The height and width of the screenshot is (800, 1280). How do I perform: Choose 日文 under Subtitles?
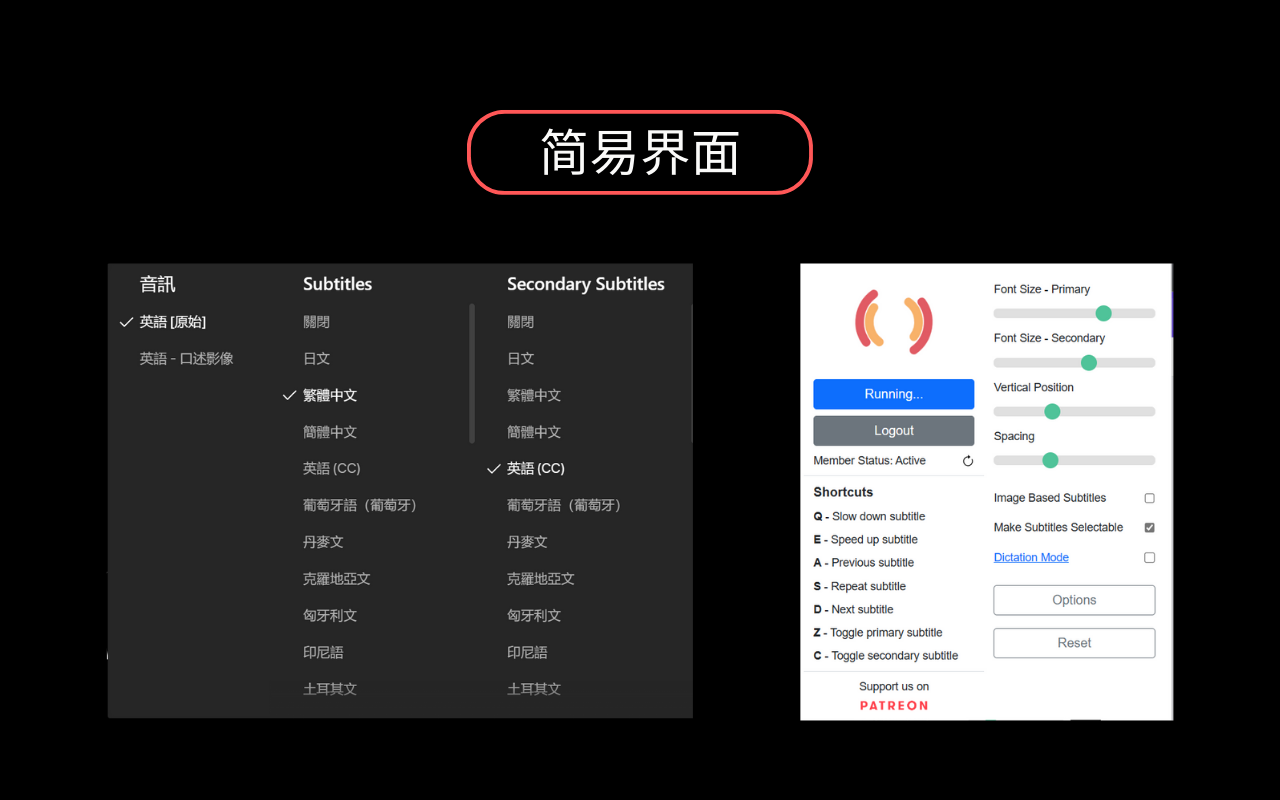click(x=316, y=358)
